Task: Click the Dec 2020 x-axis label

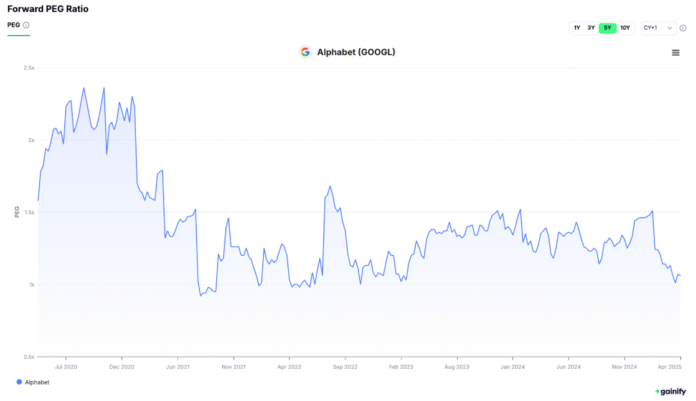Action: click(122, 367)
